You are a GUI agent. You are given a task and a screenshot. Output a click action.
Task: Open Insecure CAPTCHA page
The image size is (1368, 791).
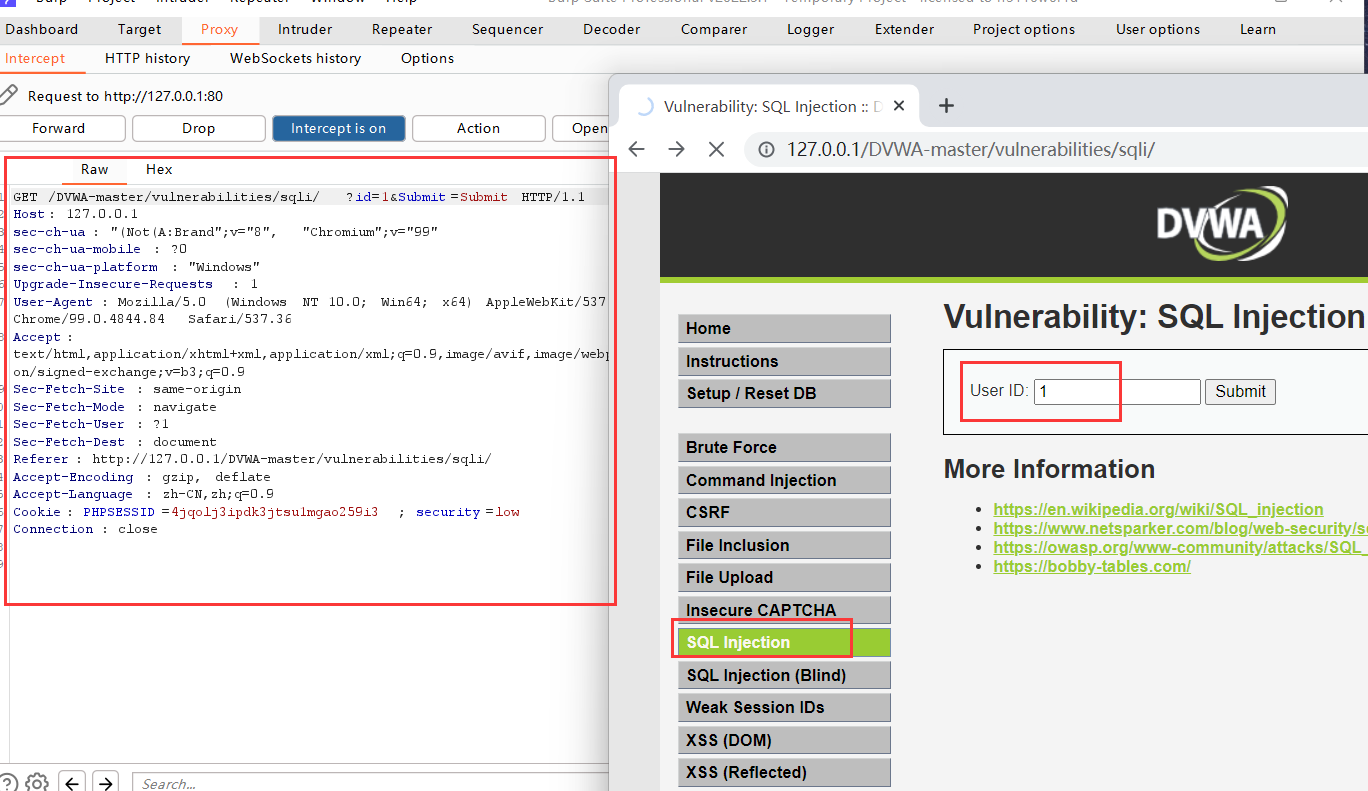click(x=784, y=610)
